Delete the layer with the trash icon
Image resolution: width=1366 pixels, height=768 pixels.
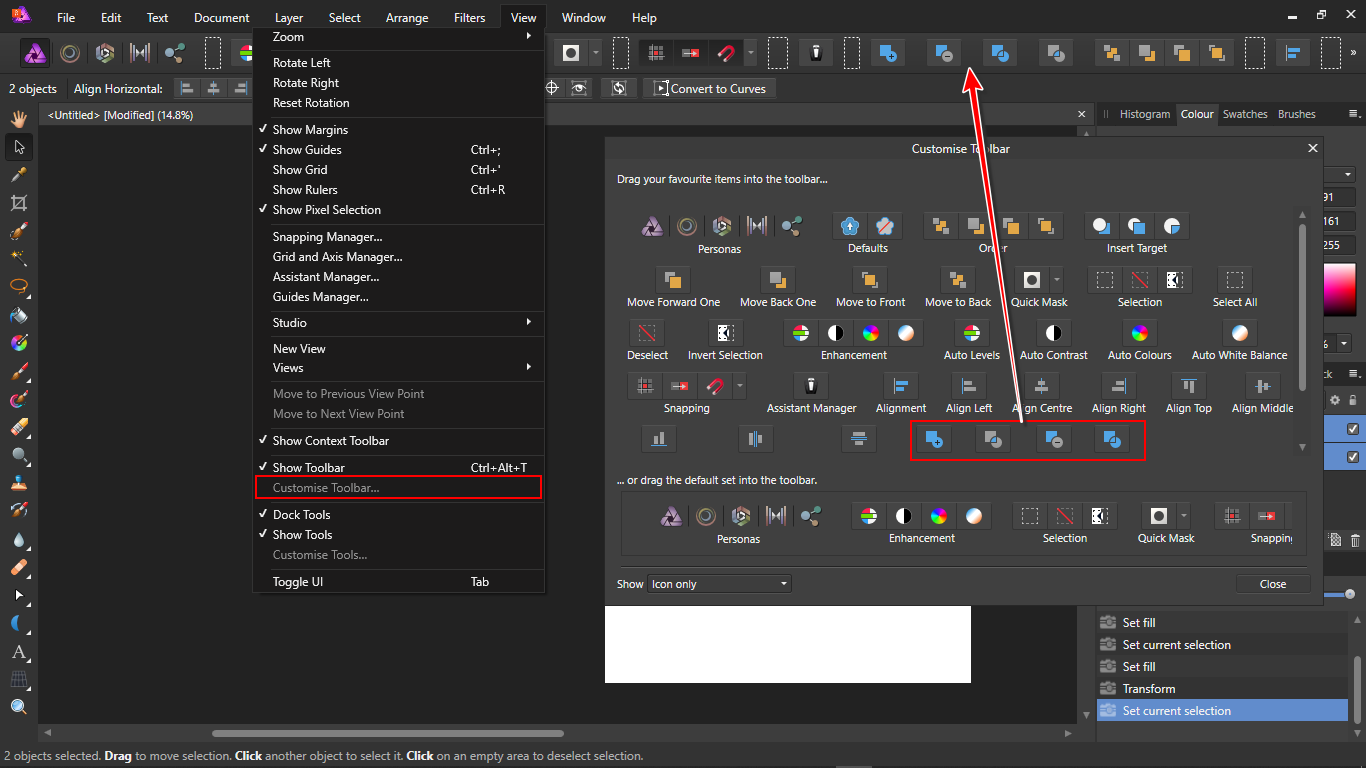click(1355, 540)
